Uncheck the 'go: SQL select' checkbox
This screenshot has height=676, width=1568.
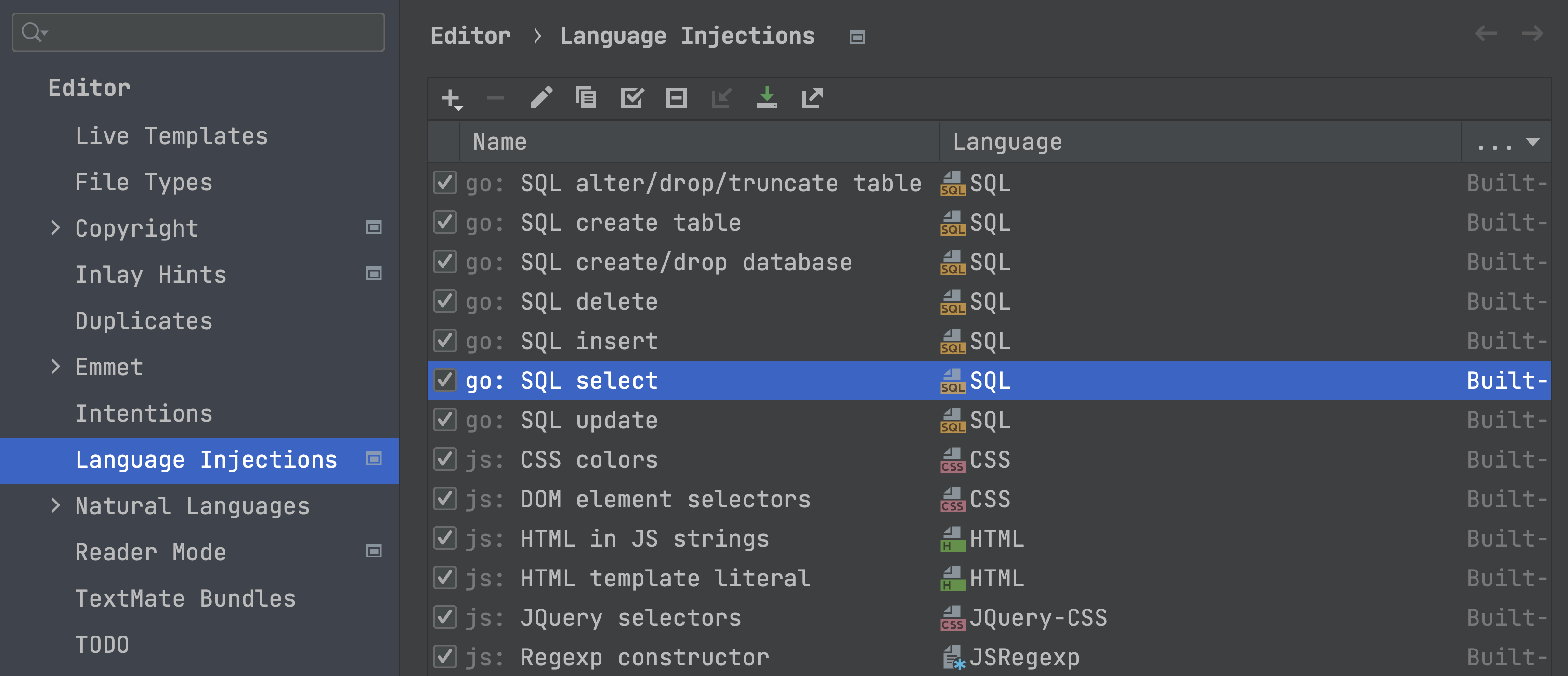445,380
